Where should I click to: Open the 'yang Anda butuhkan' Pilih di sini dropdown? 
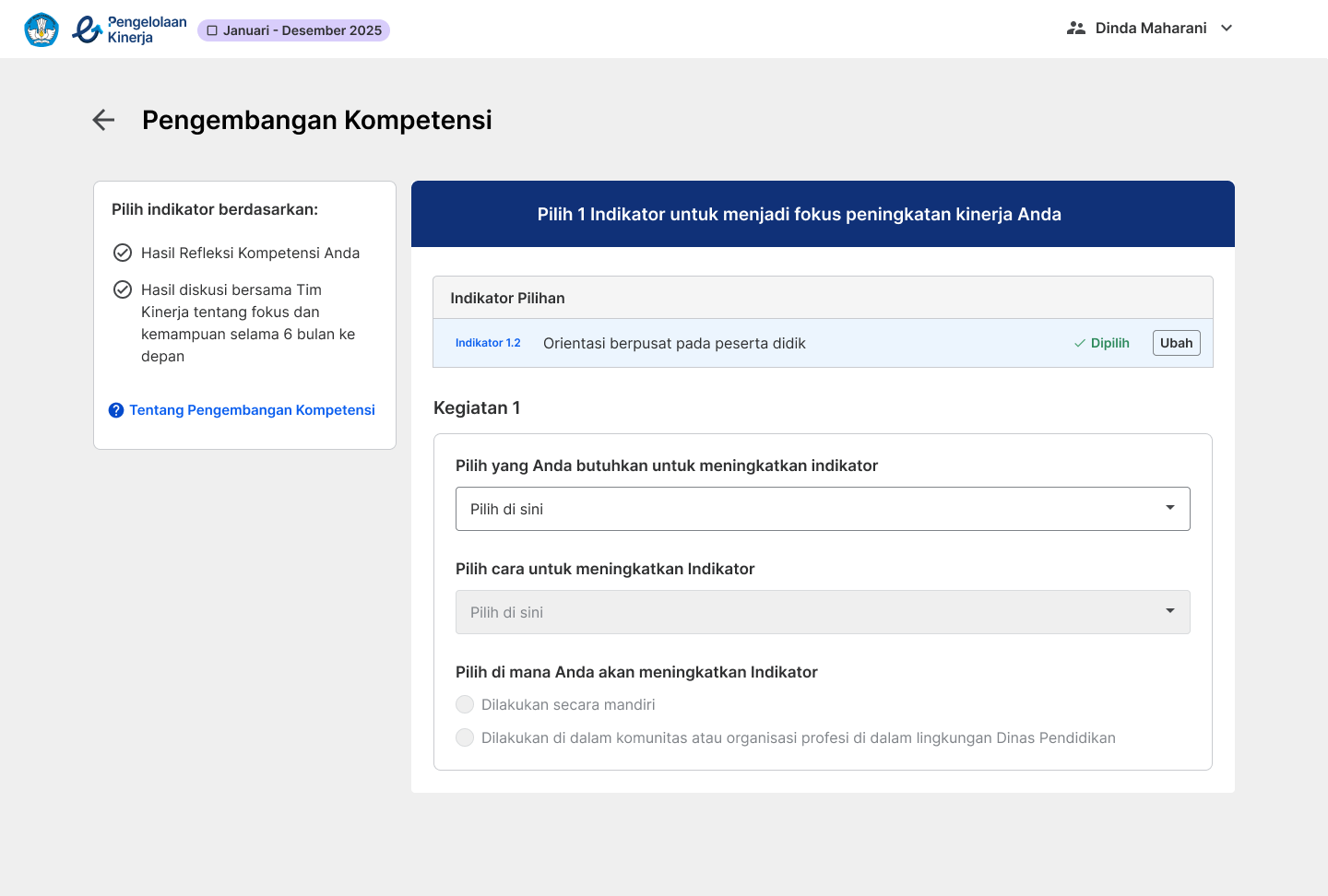click(x=823, y=509)
